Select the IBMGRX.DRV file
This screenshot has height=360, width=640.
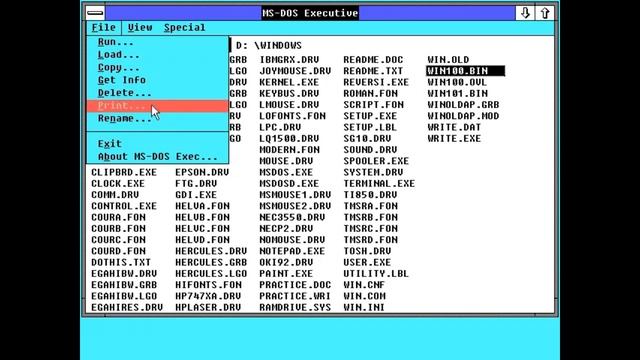coord(289,60)
